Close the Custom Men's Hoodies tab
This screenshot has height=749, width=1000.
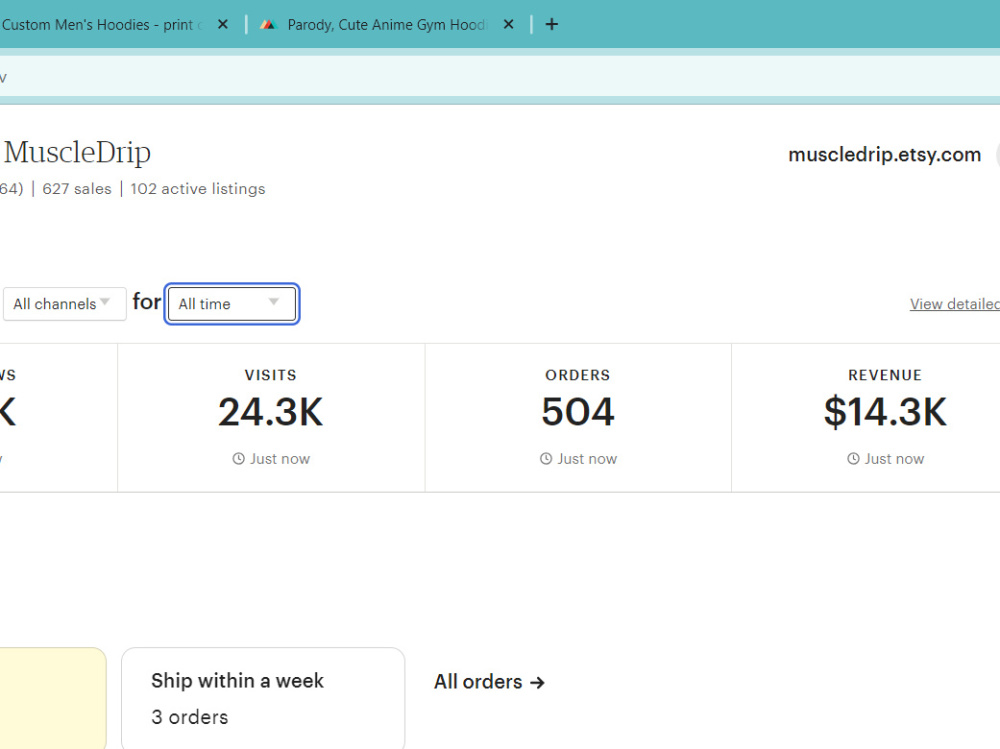point(223,24)
